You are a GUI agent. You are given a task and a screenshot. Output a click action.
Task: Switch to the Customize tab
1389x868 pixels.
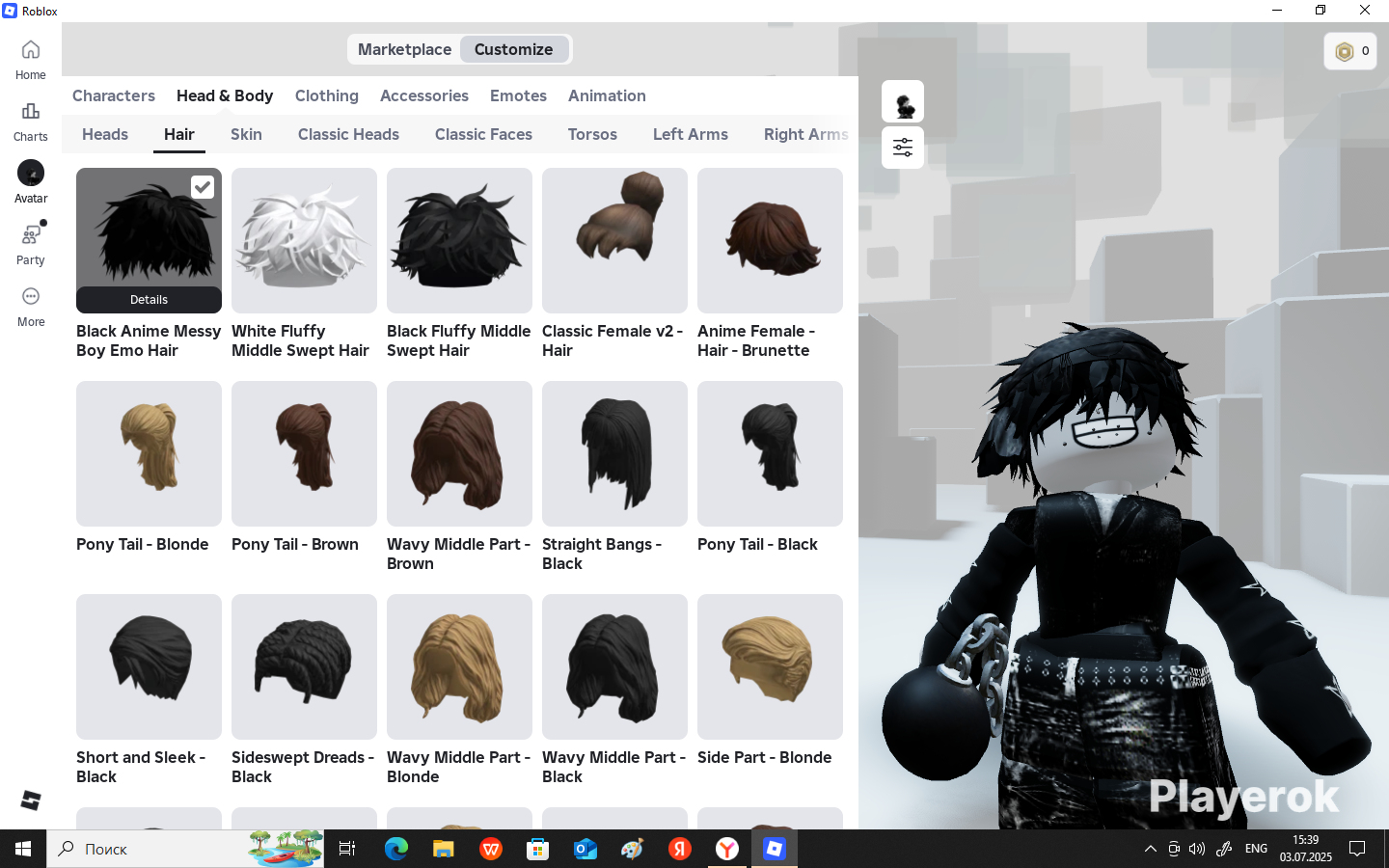513,49
